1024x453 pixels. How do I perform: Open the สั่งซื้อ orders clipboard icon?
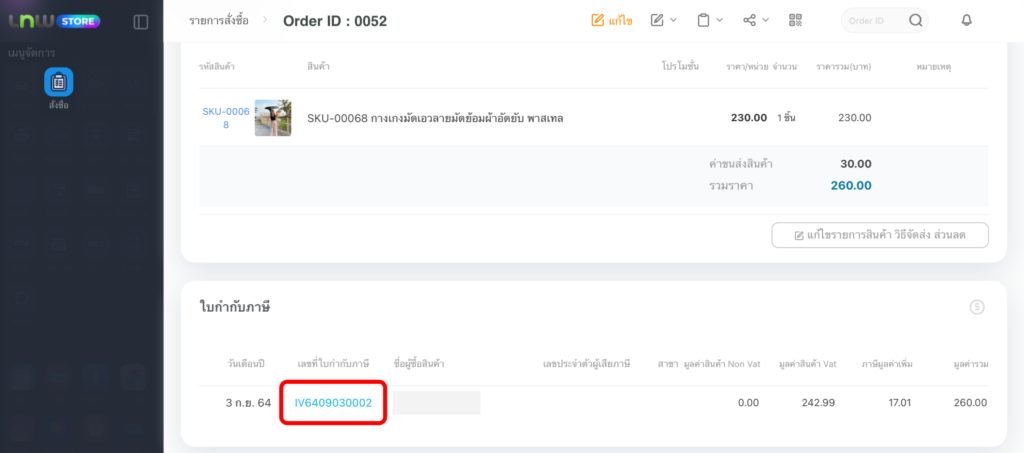coord(59,82)
